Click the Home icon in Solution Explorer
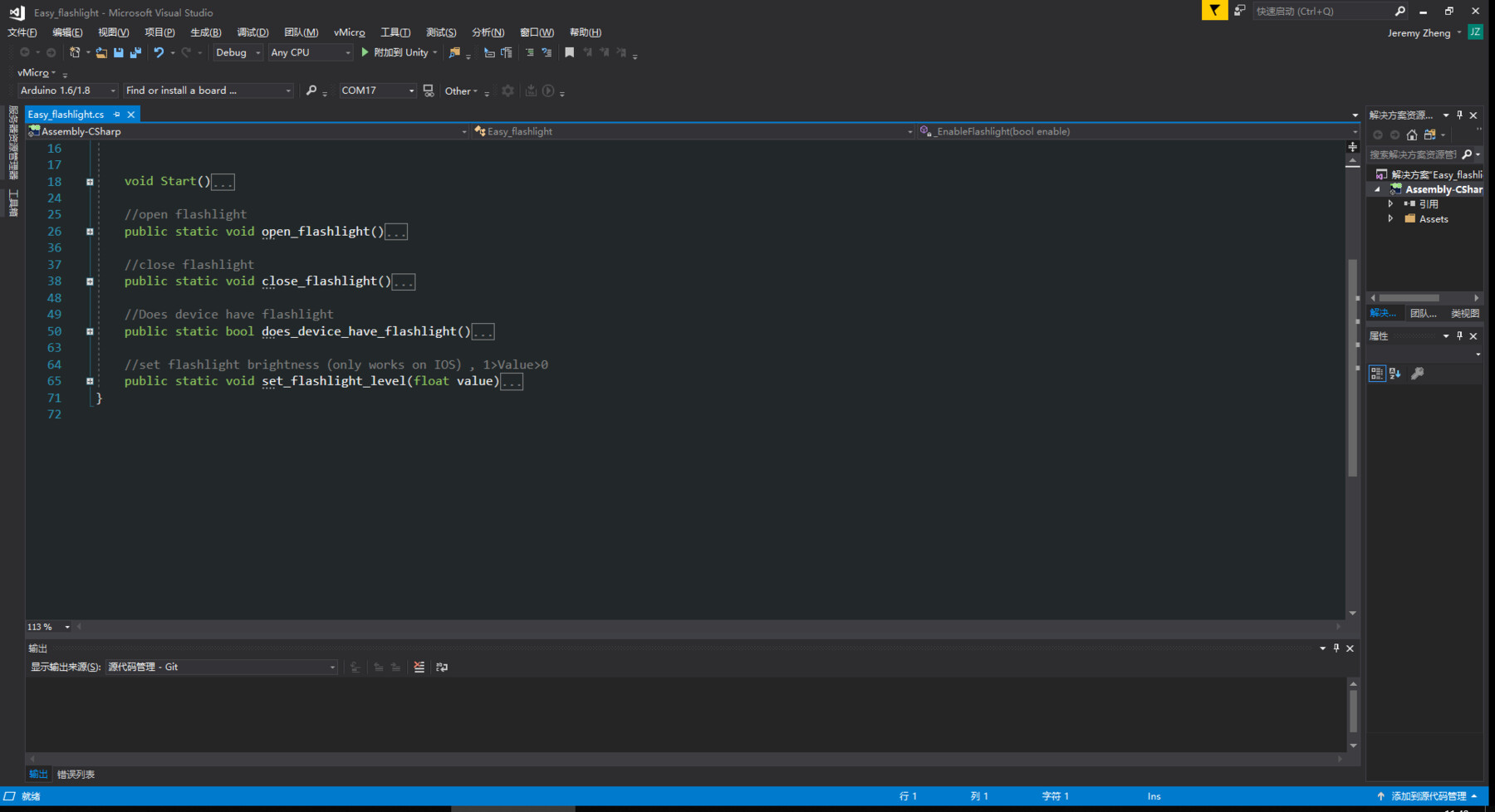Screen dimensions: 1495x812 pyautogui.click(x=1412, y=135)
